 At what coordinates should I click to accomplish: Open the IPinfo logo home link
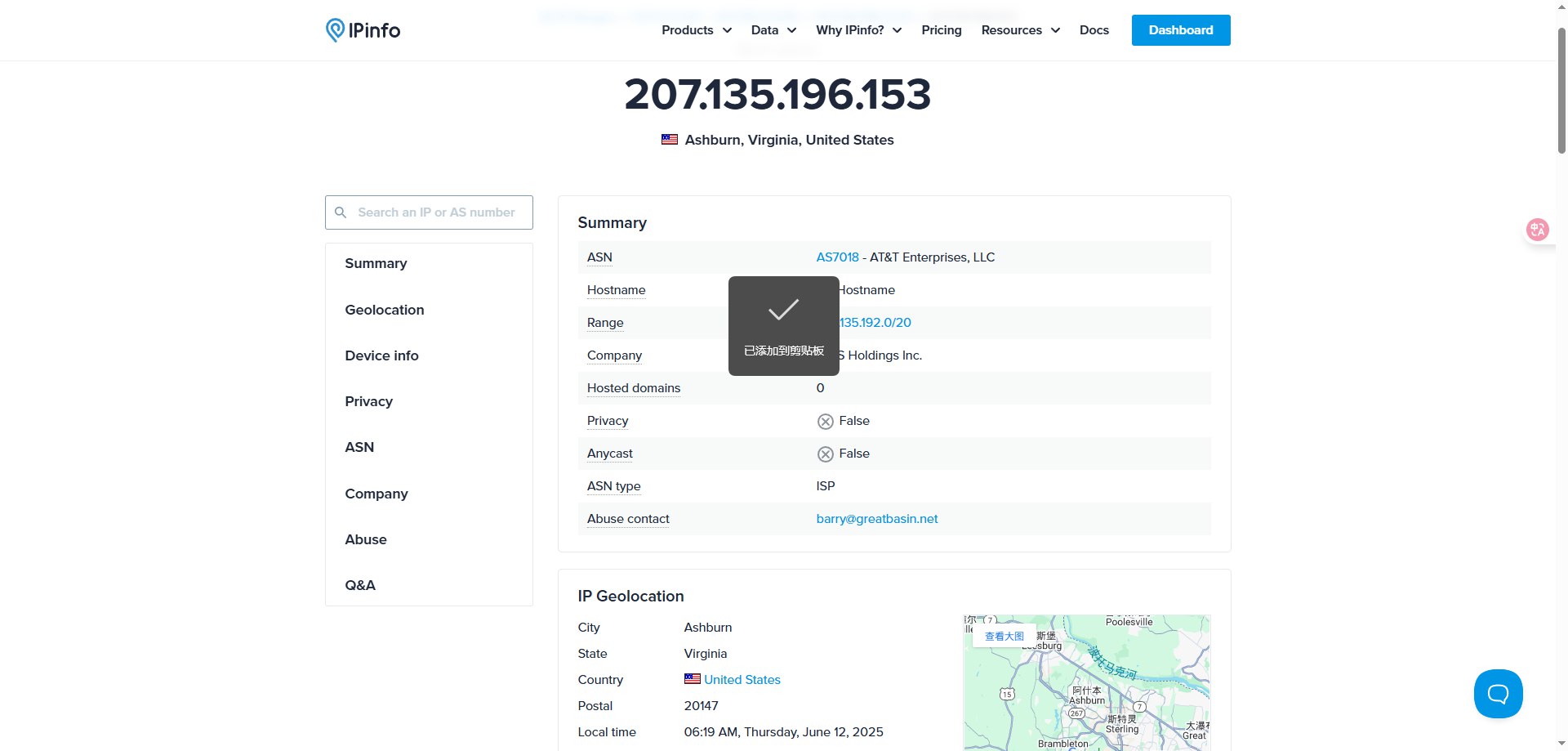[x=363, y=30]
